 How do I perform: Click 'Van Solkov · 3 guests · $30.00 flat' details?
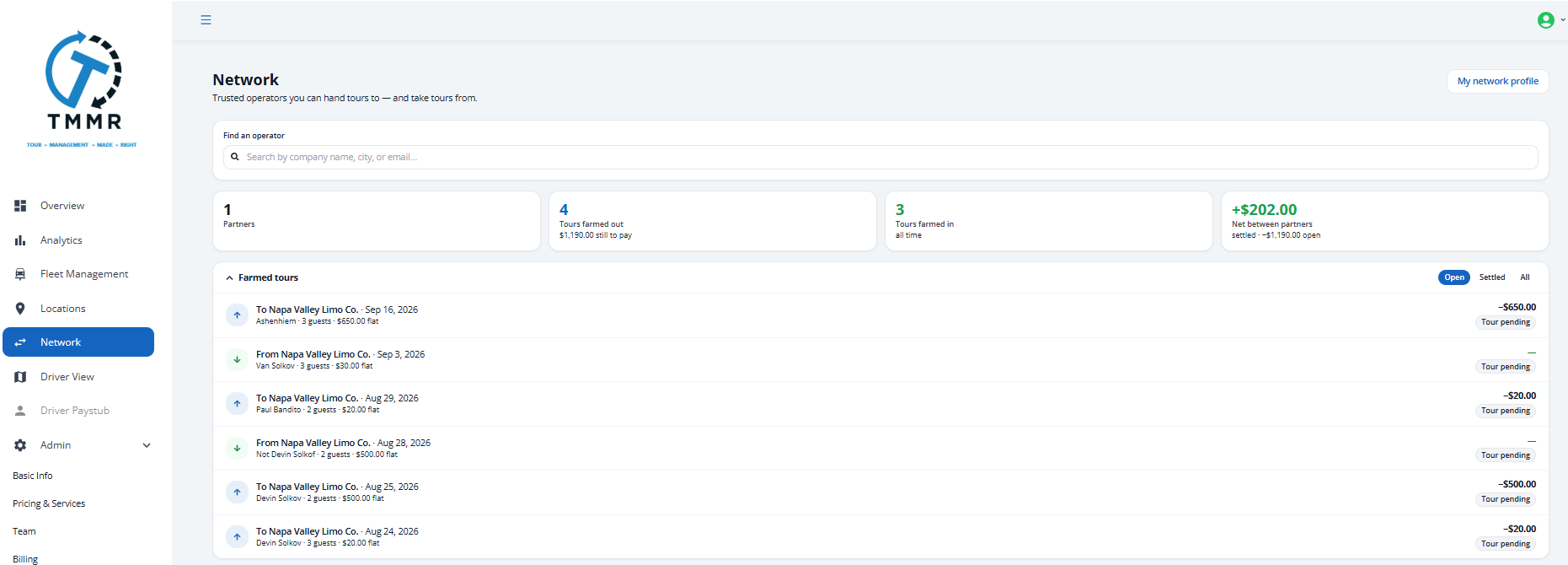(314, 366)
